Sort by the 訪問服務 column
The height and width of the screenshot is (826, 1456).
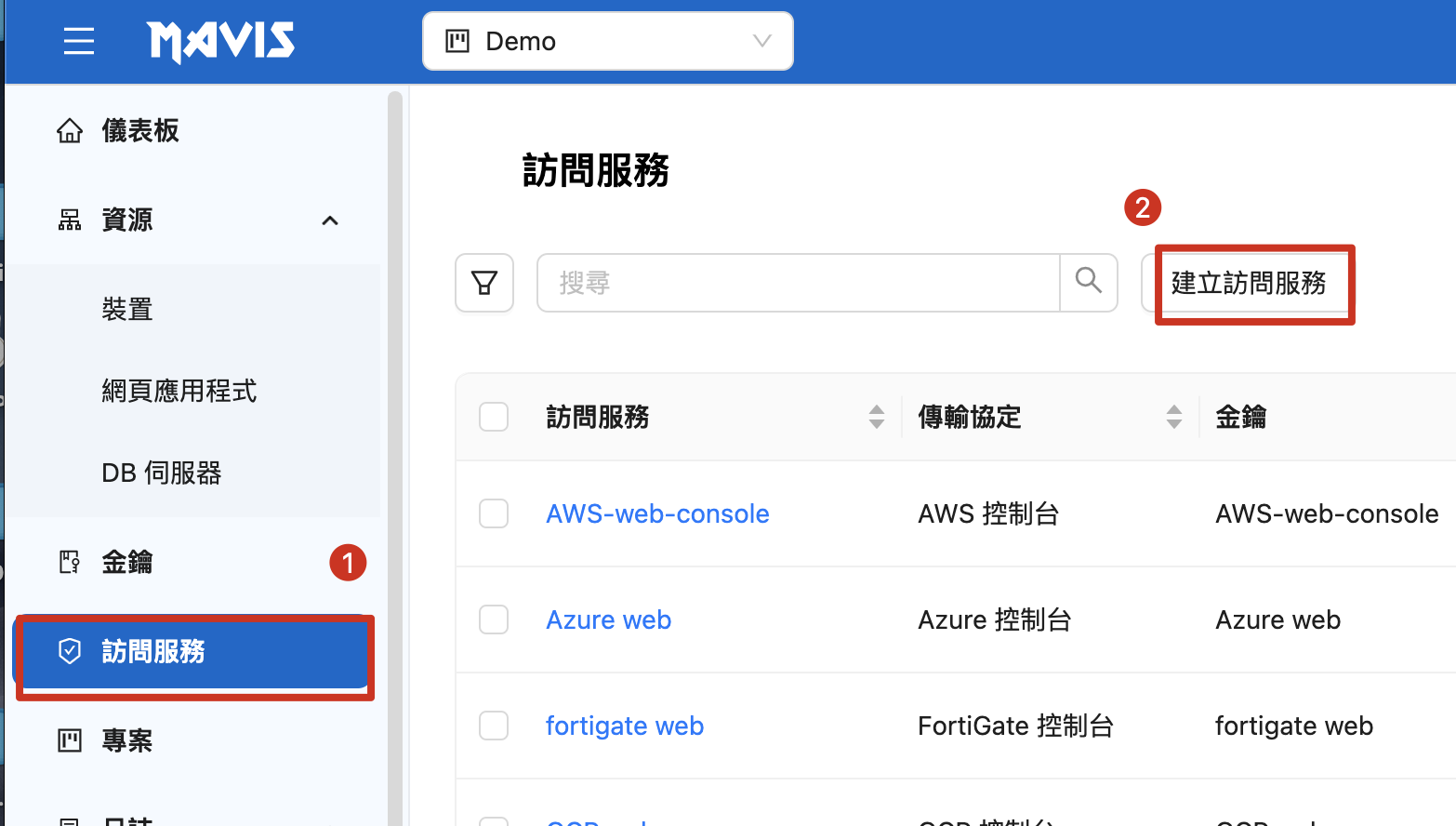coord(876,417)
